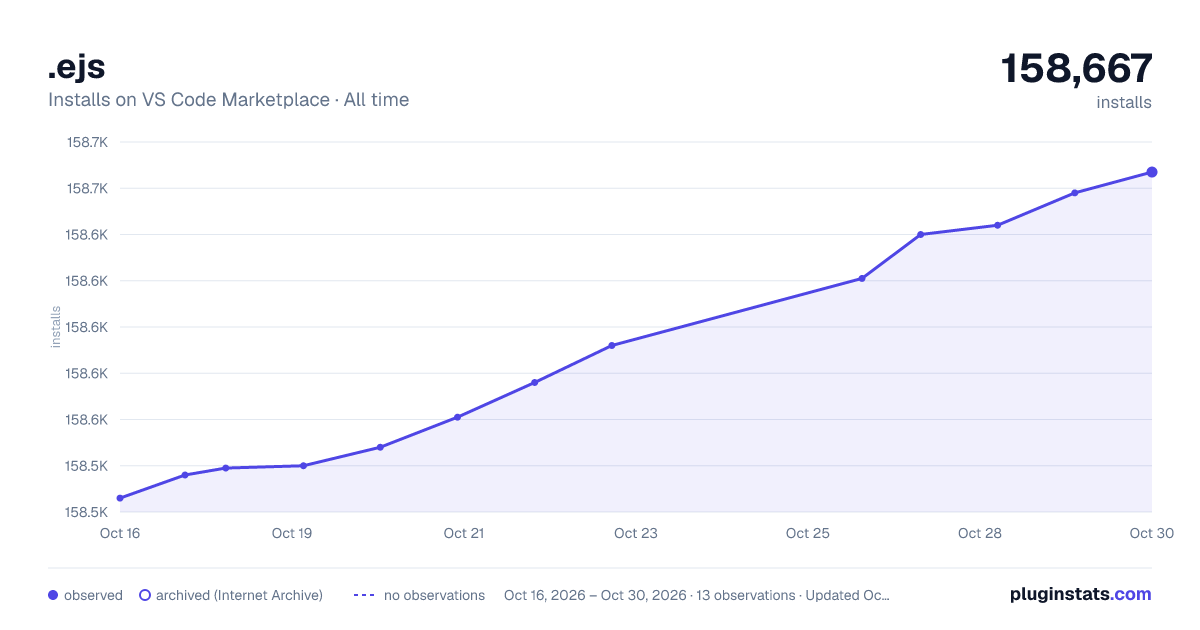Click the .ejs chart title

(x=76, y=67)
